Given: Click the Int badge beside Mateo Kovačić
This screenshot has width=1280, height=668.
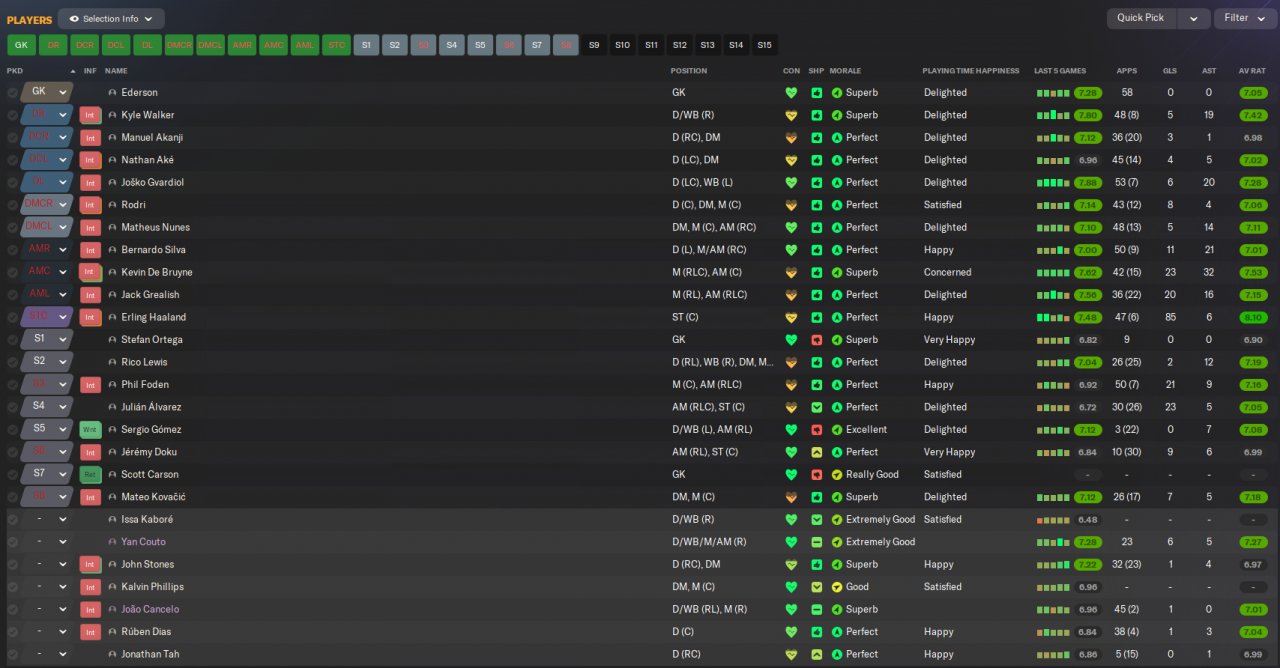Looking at the screenshot, I should (91, 497).
